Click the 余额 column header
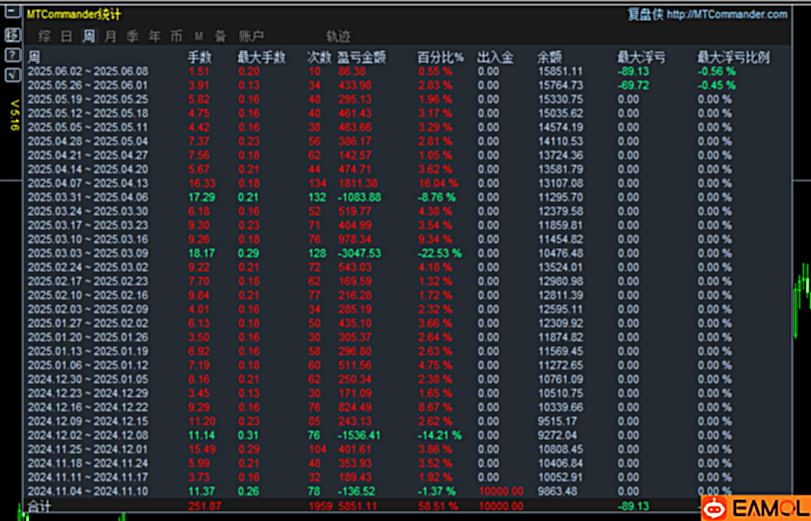The image size is (811, 521). point(550,57)
